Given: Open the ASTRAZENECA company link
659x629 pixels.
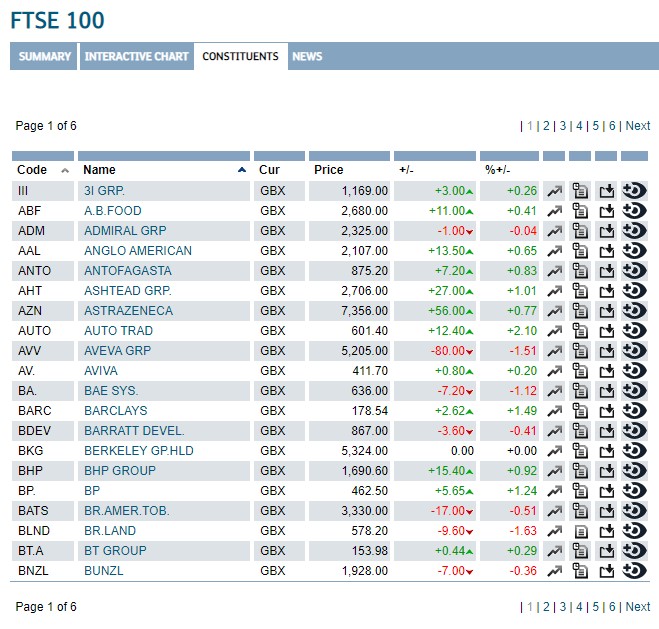Looking at the screenshot, I should pos(128,311).
